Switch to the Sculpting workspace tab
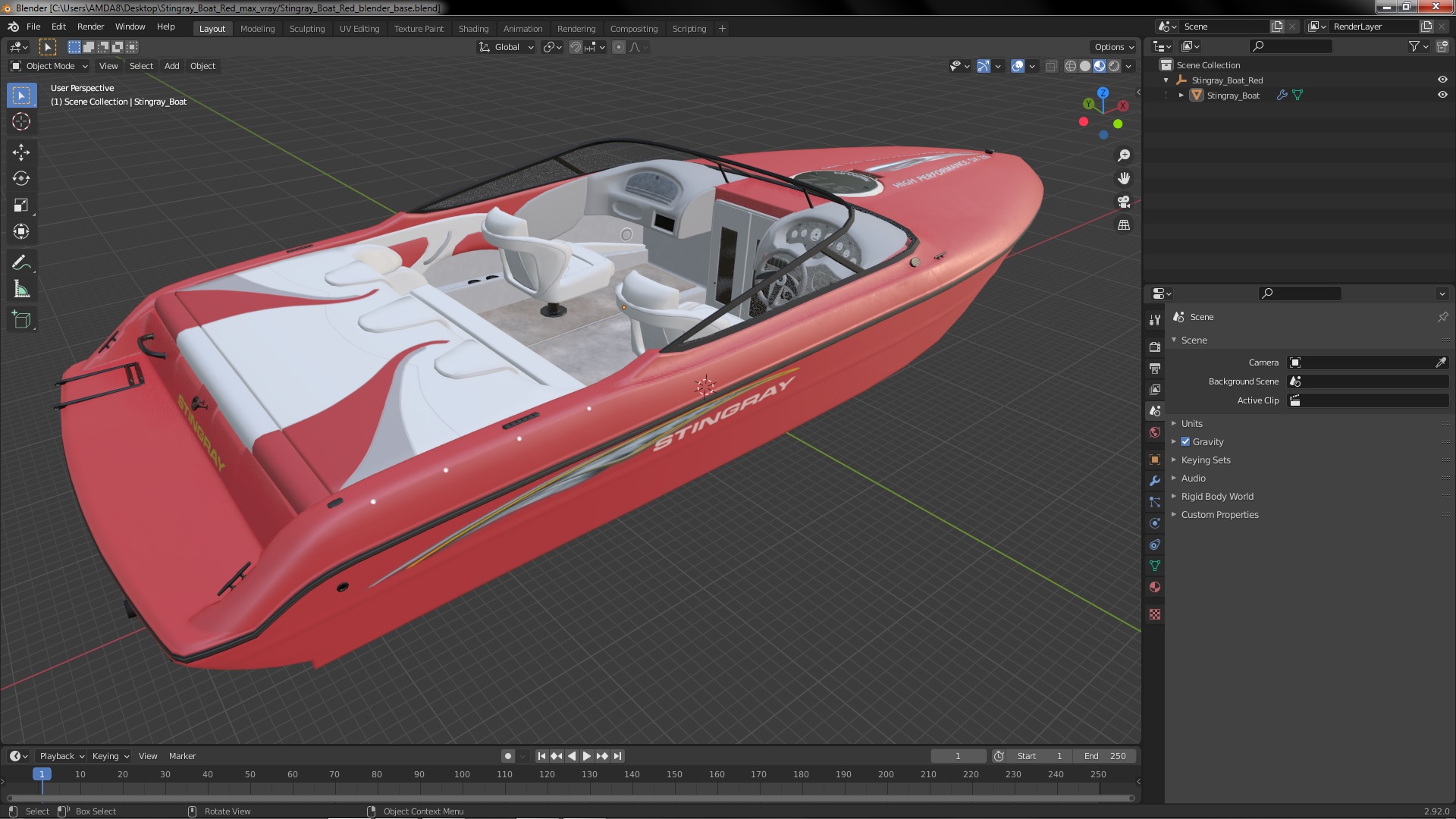The height and width of the screenshot is (819, 1456). point(307,29)
